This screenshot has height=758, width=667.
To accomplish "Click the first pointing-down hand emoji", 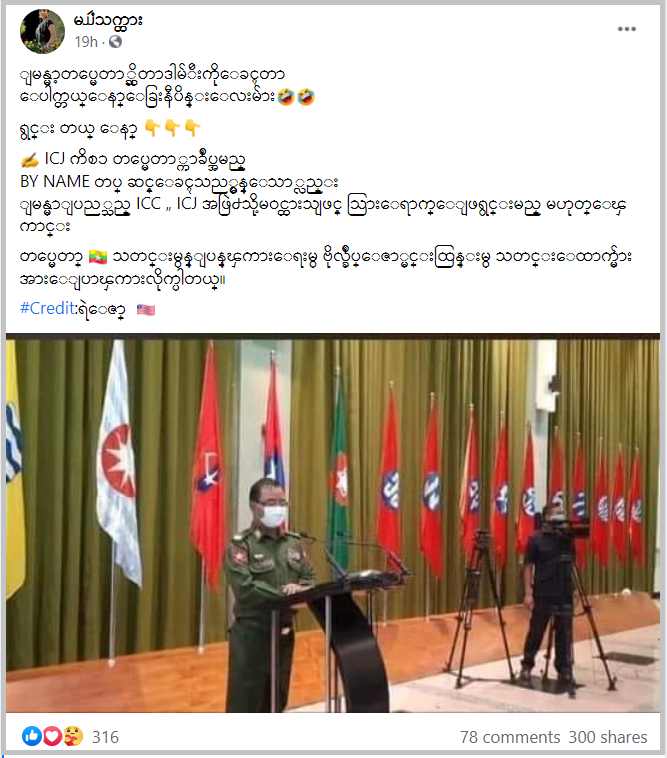I will pyautogui.click(x=153, y=128).
